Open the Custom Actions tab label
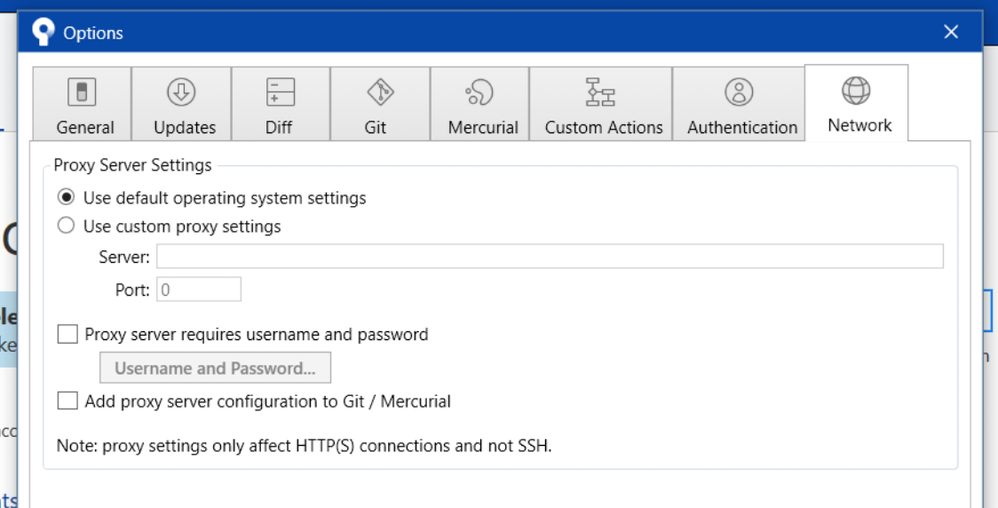This screenshot has width=998, height=508. pyautogui.click(x=604, y=128)
